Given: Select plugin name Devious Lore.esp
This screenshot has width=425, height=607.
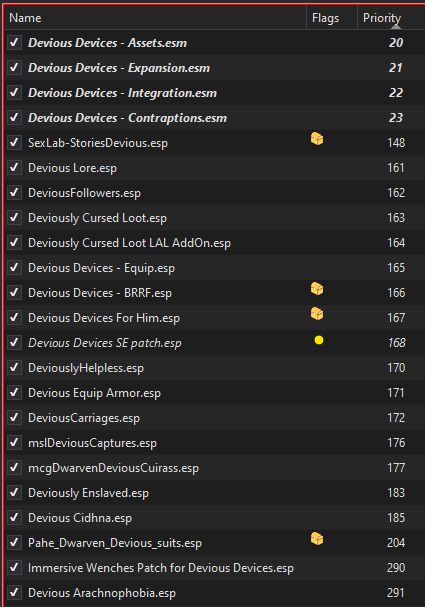Looking at the screenshot, I should 72,168.
